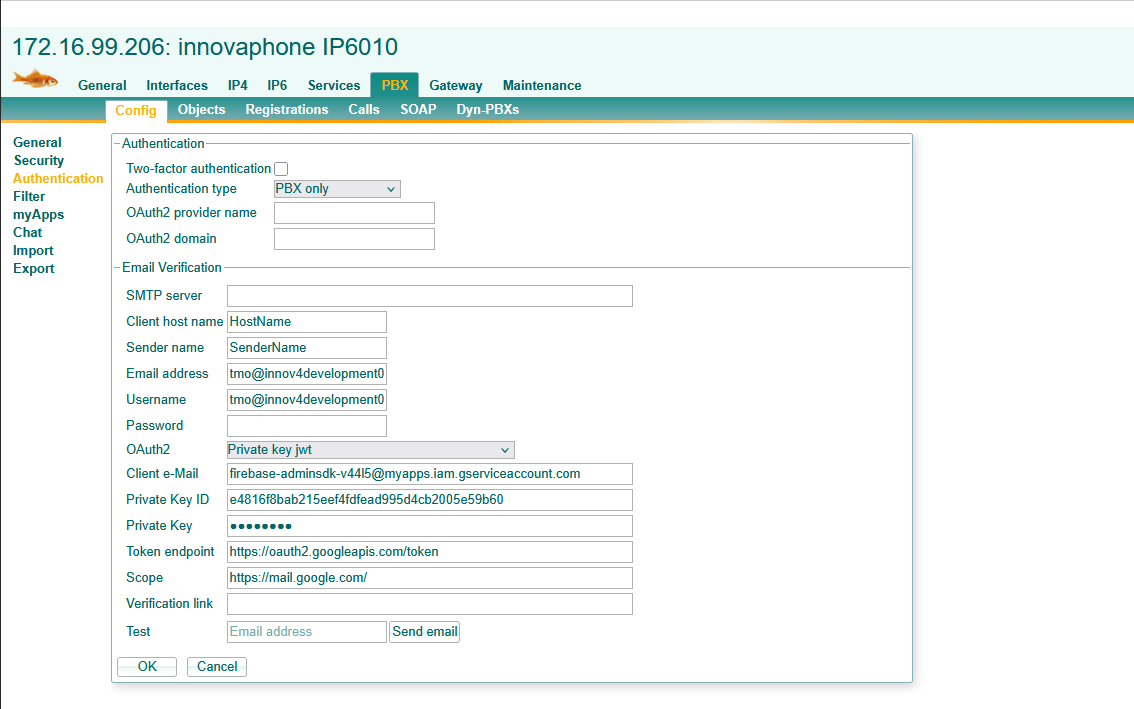This screenshot has width=1134, height=709.
Task: Click into the OAuth2 provider name field
Action: click(x=354, y=213)
